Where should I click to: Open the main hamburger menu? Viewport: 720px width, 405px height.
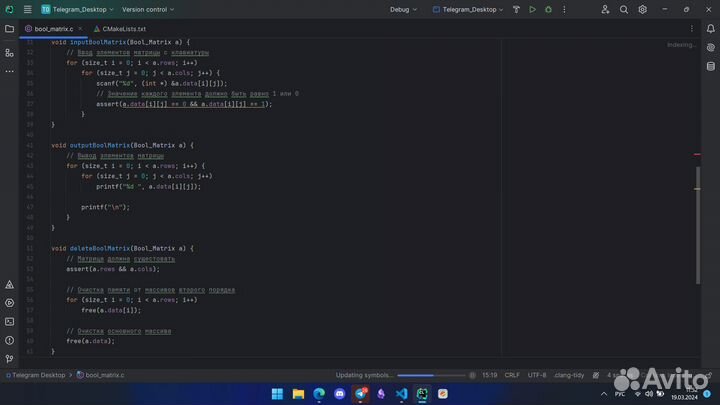tap(28, 9)
